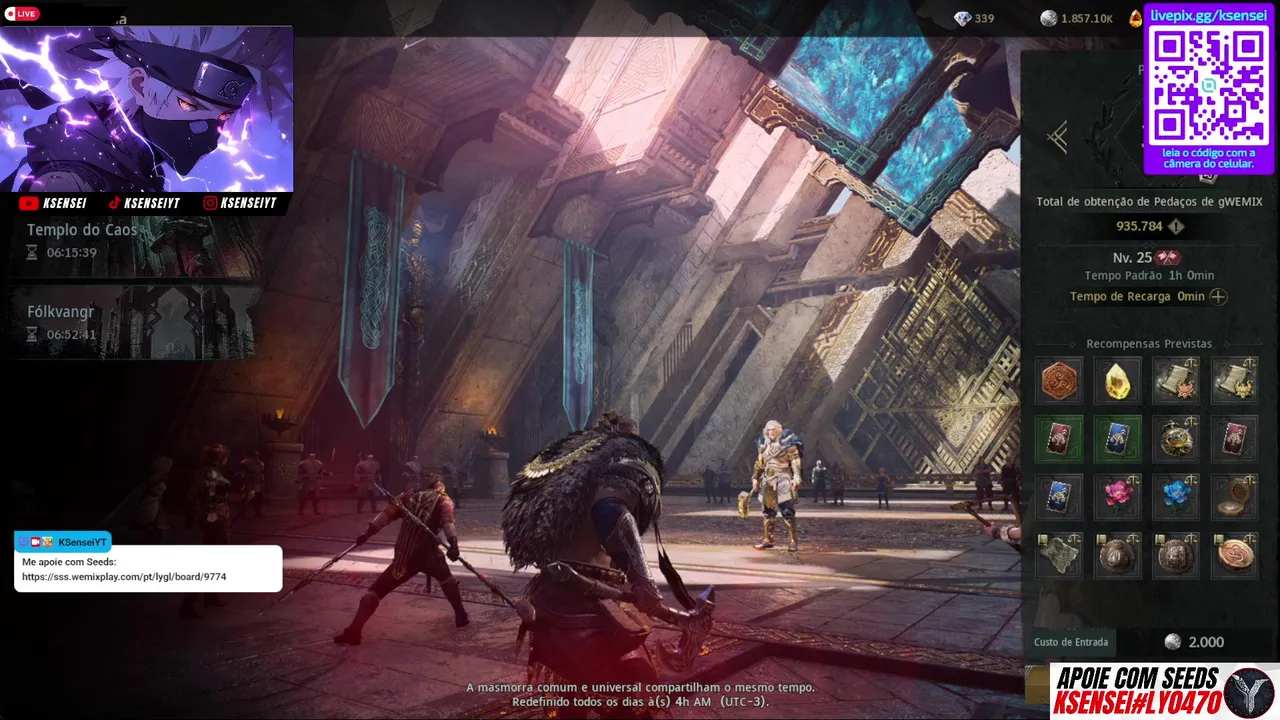Click the KSenseiYT chat username tag
Screen dimensions: 1280x720
tap(63, 542)
